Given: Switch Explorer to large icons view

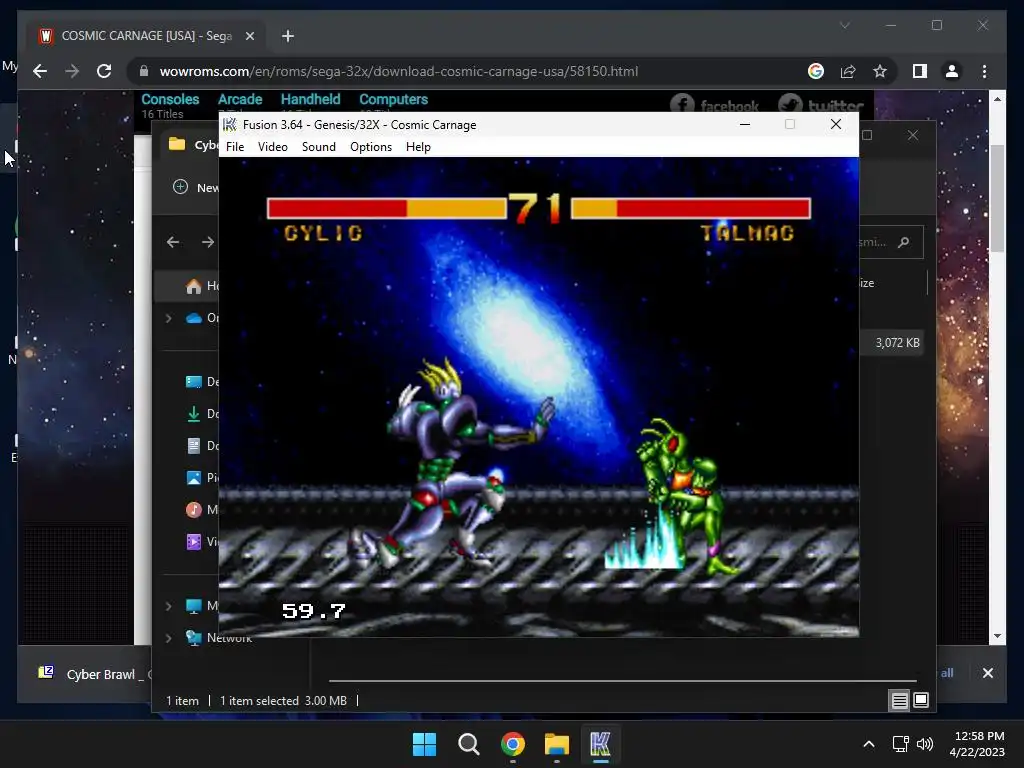Looking at the screenshot, I should click(921, 701).
